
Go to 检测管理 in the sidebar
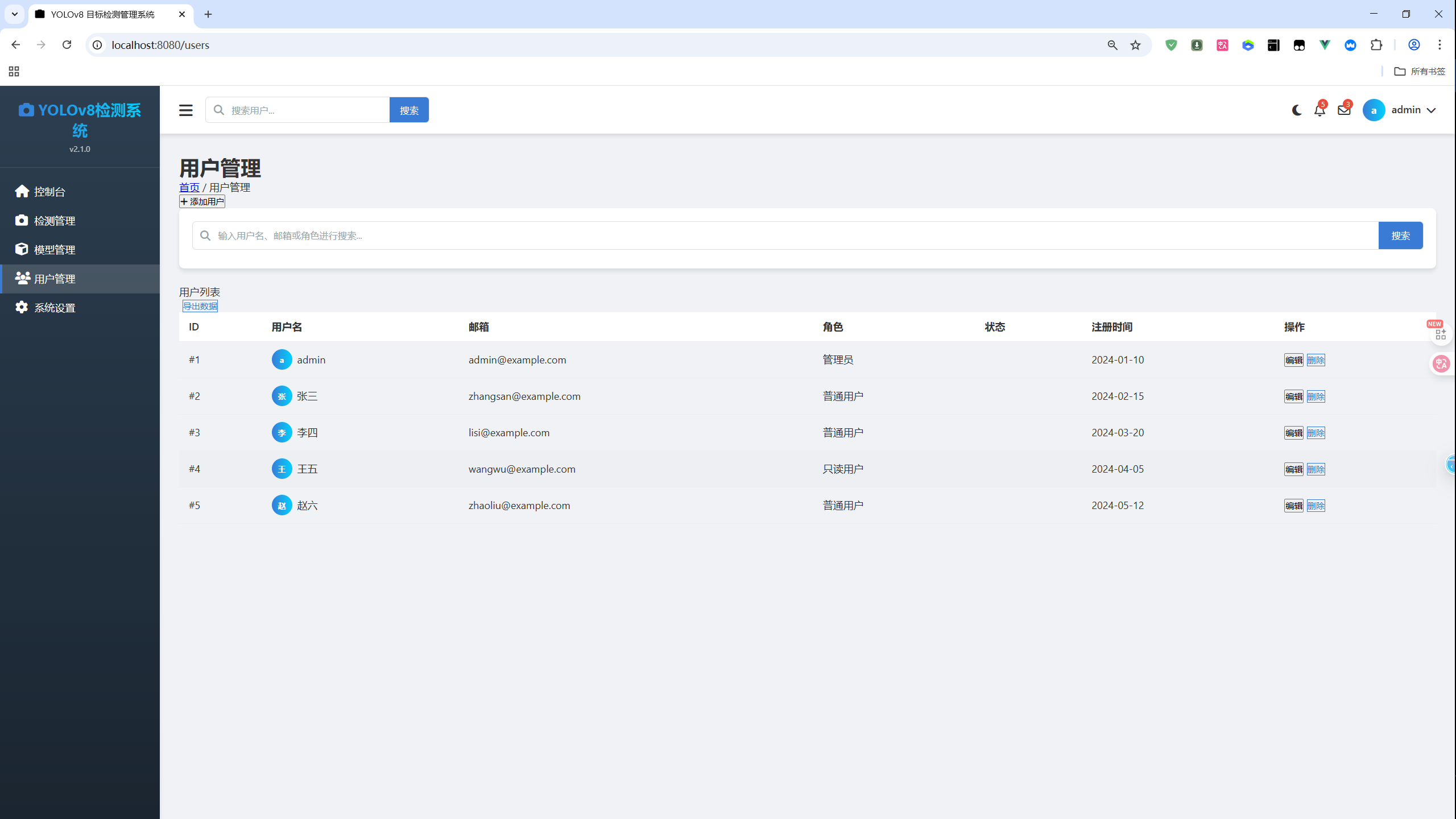[54, 221]
